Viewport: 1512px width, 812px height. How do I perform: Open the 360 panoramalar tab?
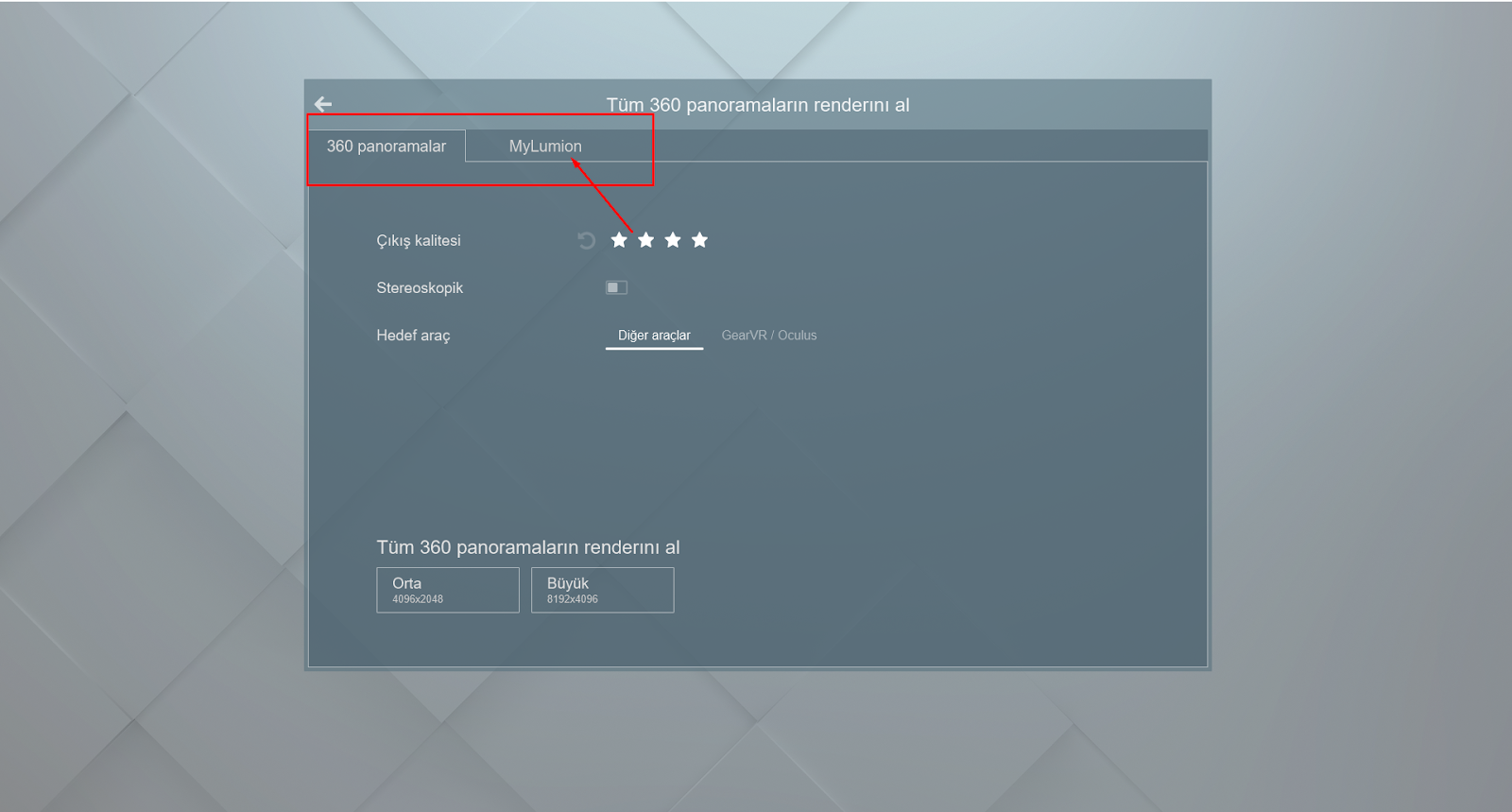click(x=387, y=147)
